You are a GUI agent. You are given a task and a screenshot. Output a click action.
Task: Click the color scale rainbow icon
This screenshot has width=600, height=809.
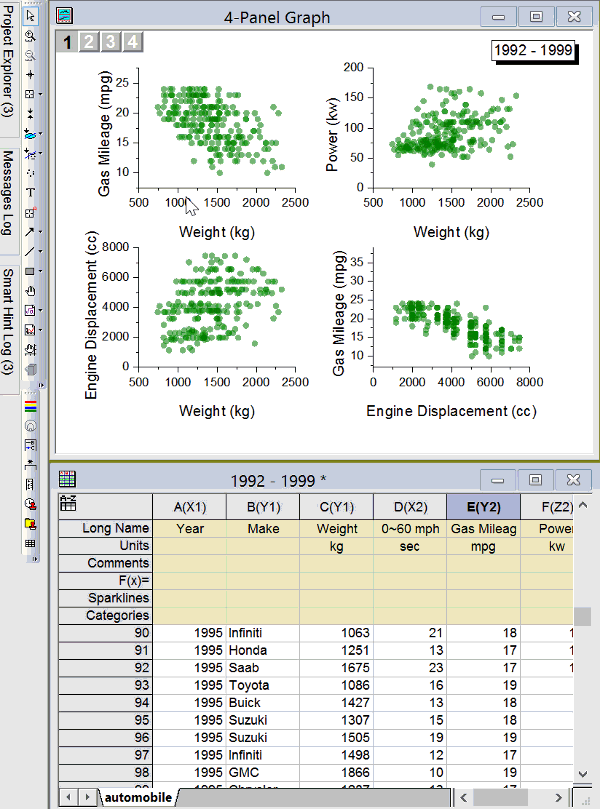[x=30, y=407]
